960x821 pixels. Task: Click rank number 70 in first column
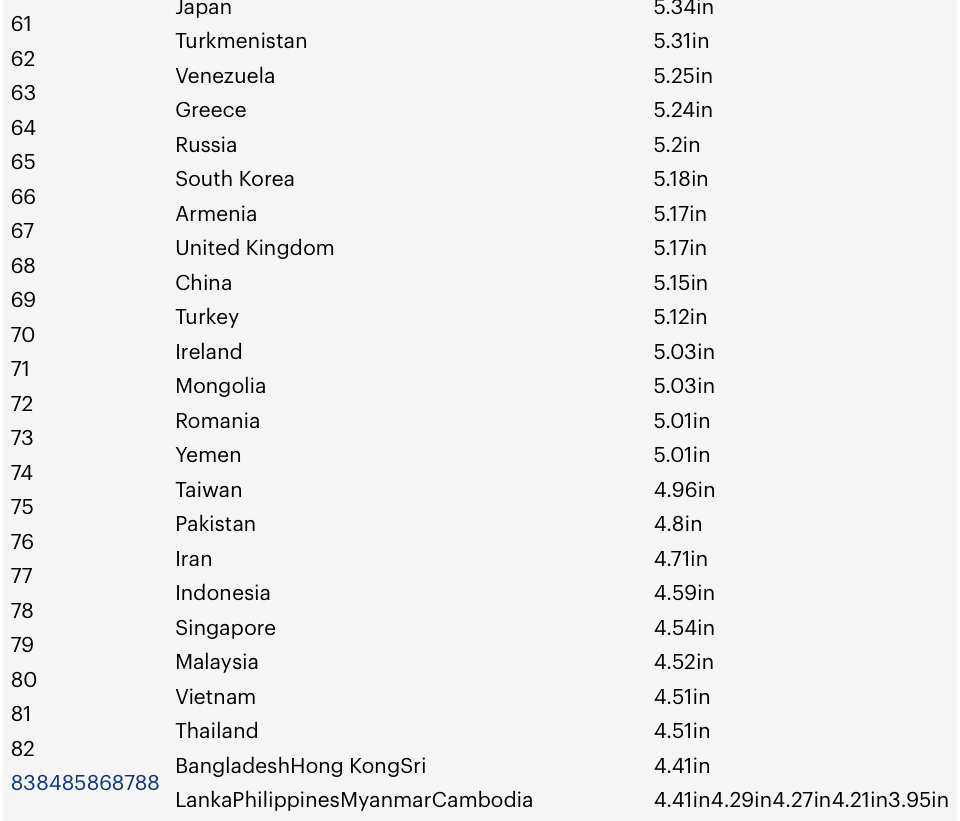(x=23, y=335)
